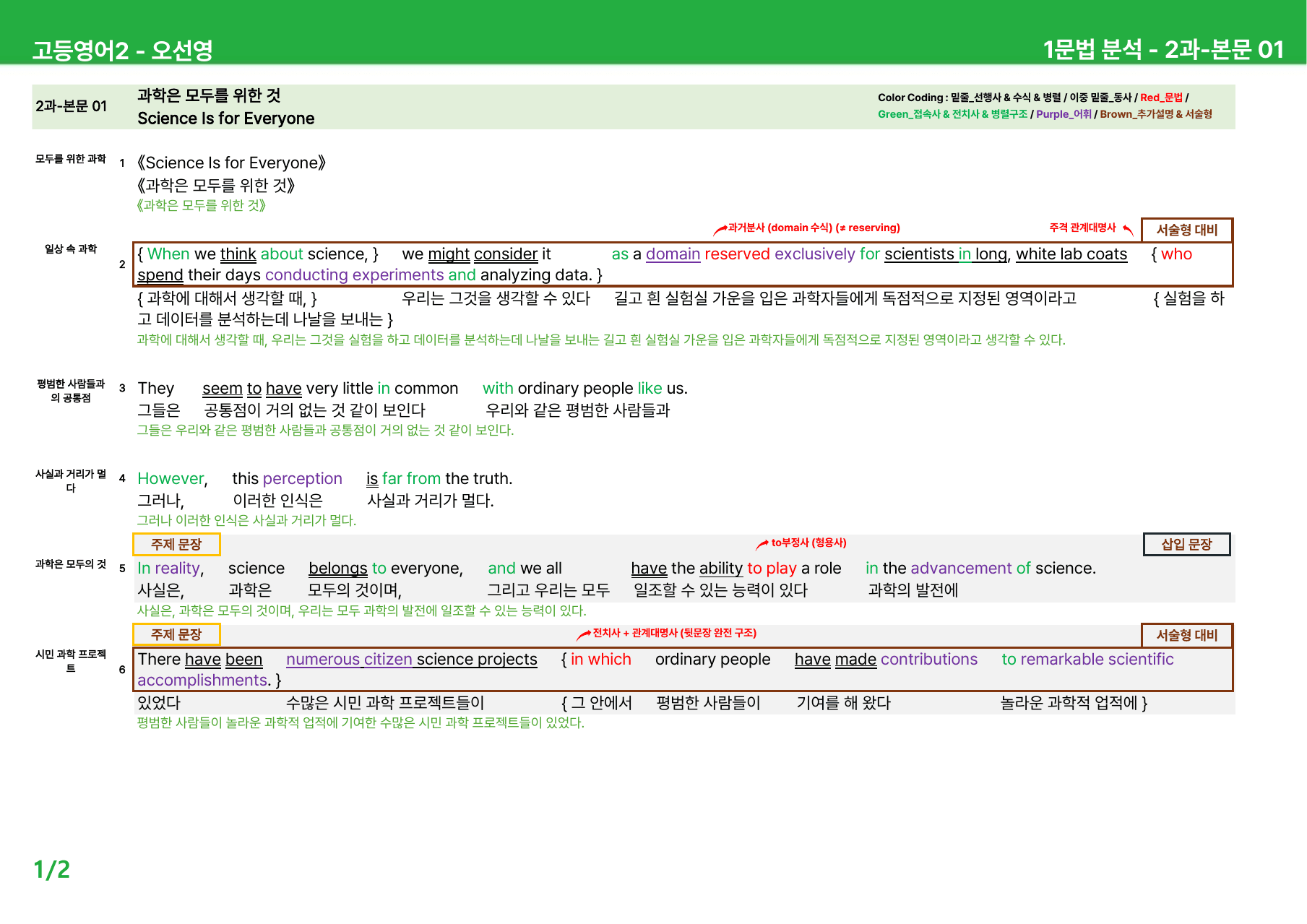This screenshot has height=924, width=1307.
Task: Click the side label '과학은 모두의 것'
Action: 71,564
